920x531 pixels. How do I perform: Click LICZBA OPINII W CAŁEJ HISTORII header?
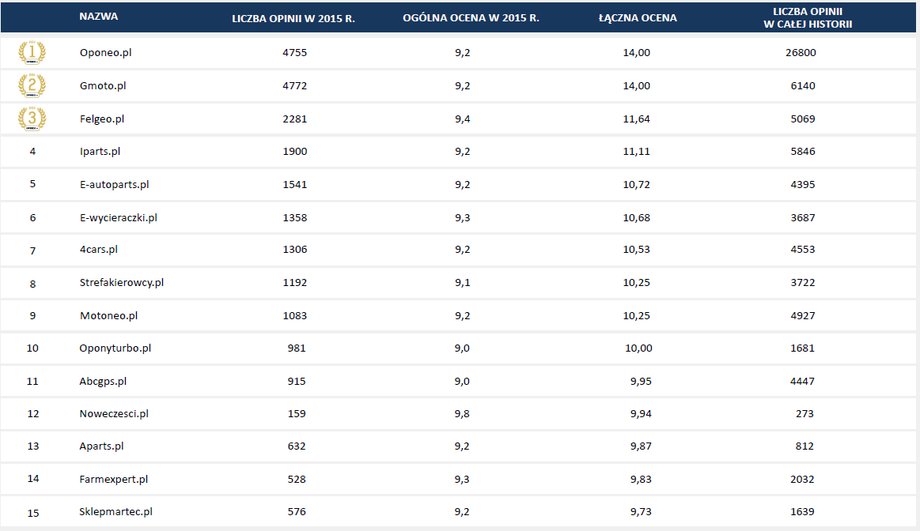pyautogui.click(x=807, y=18)
